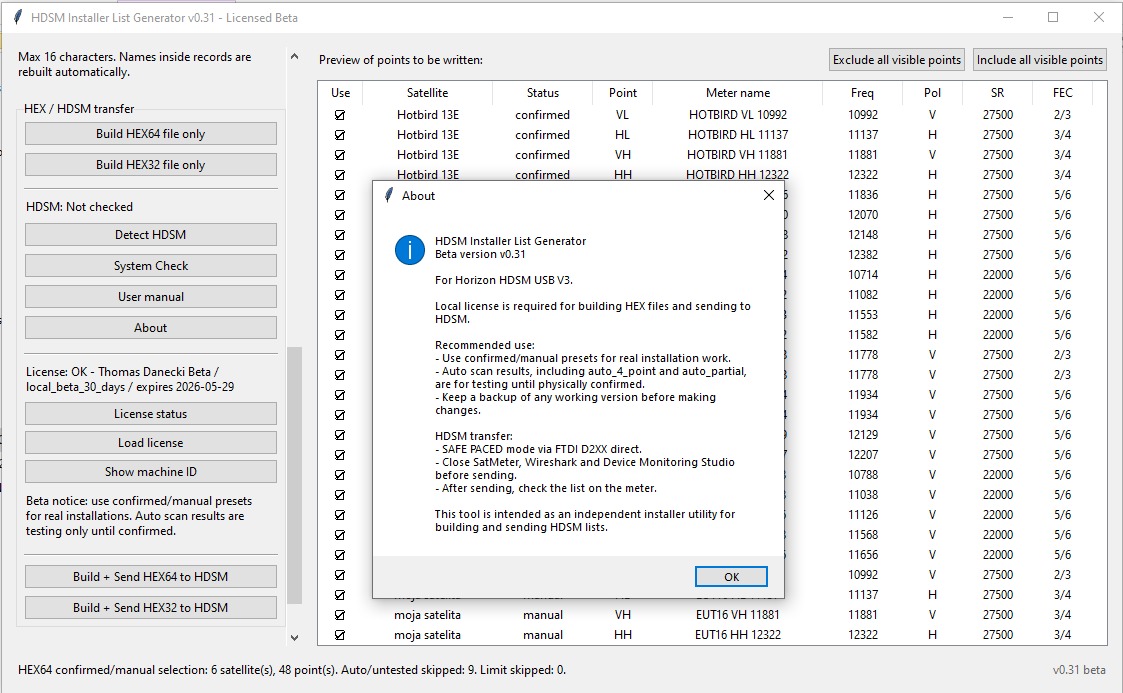Uncheck the HOTBIRD HH 12322 row checkbox

[x=340, y=175]
